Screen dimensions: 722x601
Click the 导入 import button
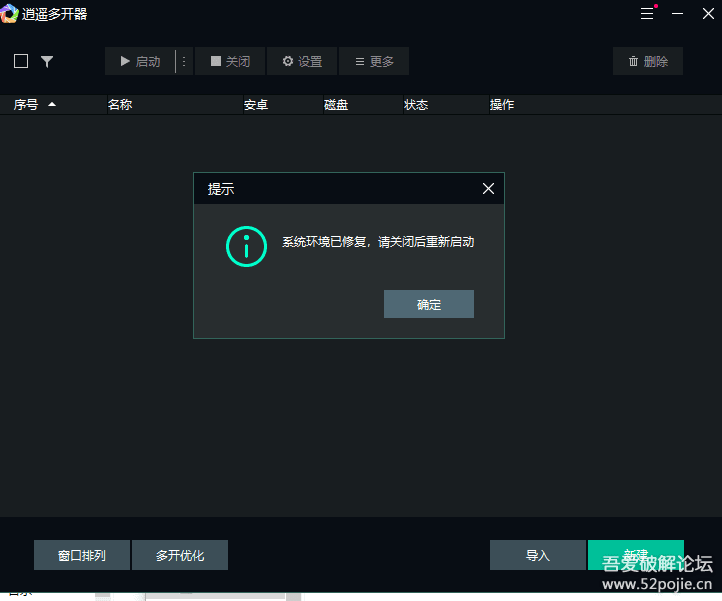tap(537, 555)
